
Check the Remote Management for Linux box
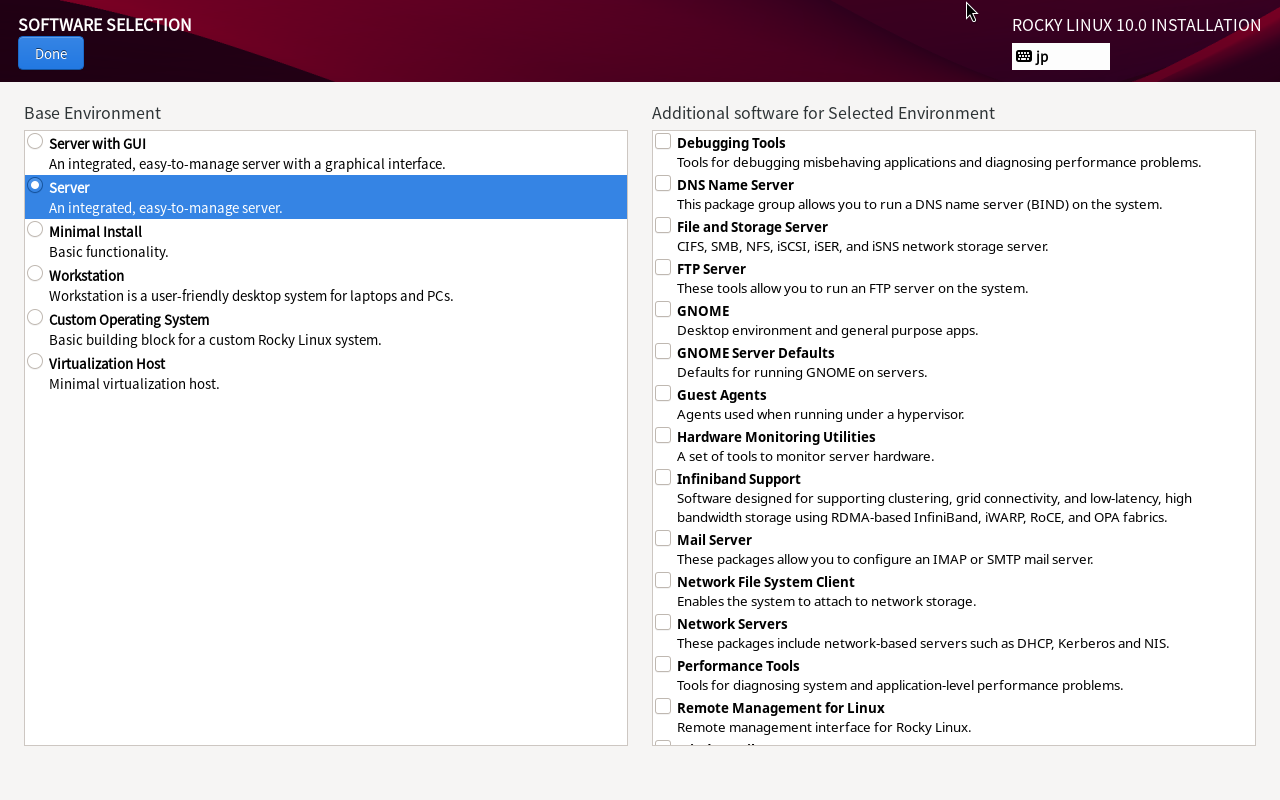coord(663,706)
